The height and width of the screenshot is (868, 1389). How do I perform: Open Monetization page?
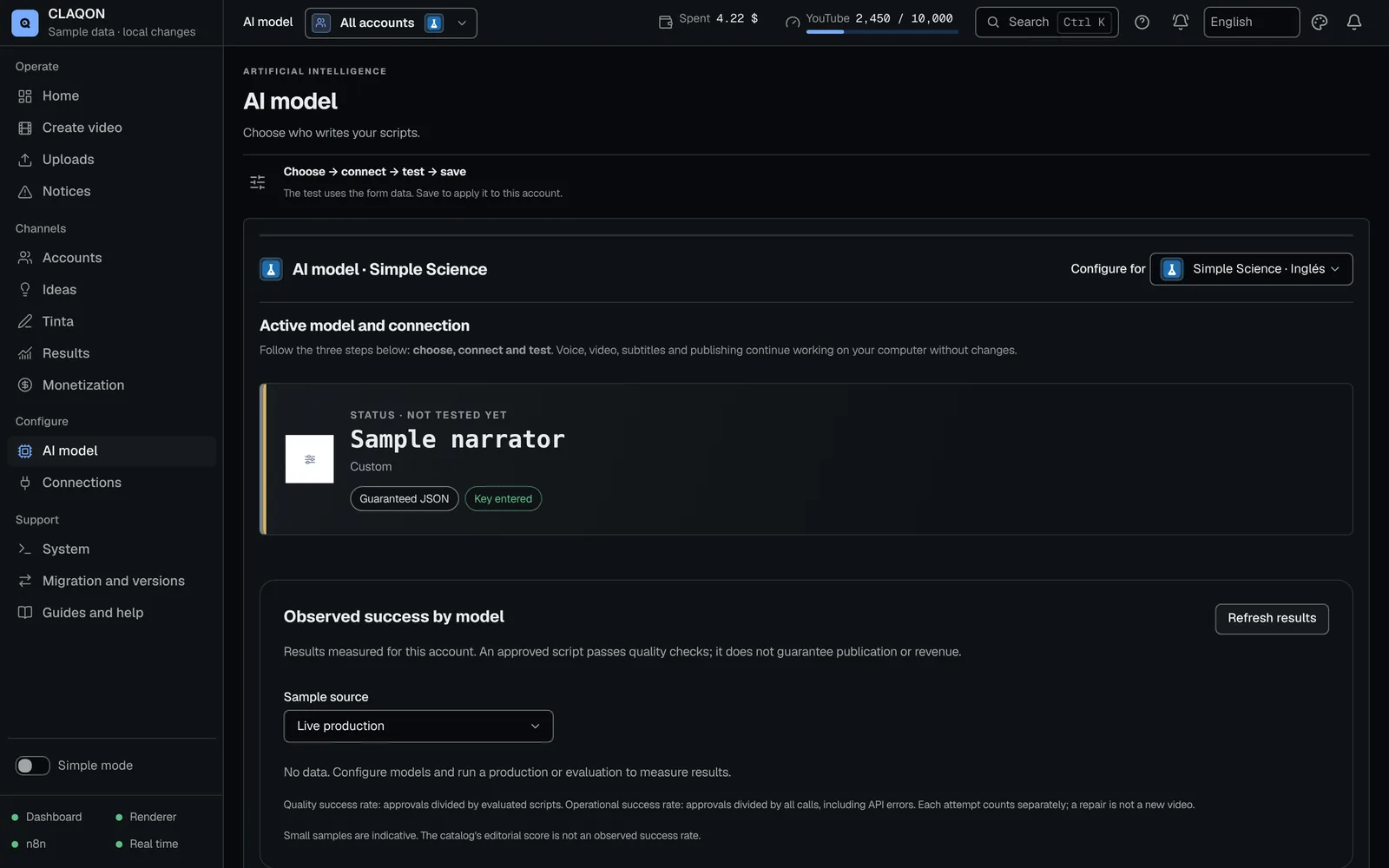[111, 385]
